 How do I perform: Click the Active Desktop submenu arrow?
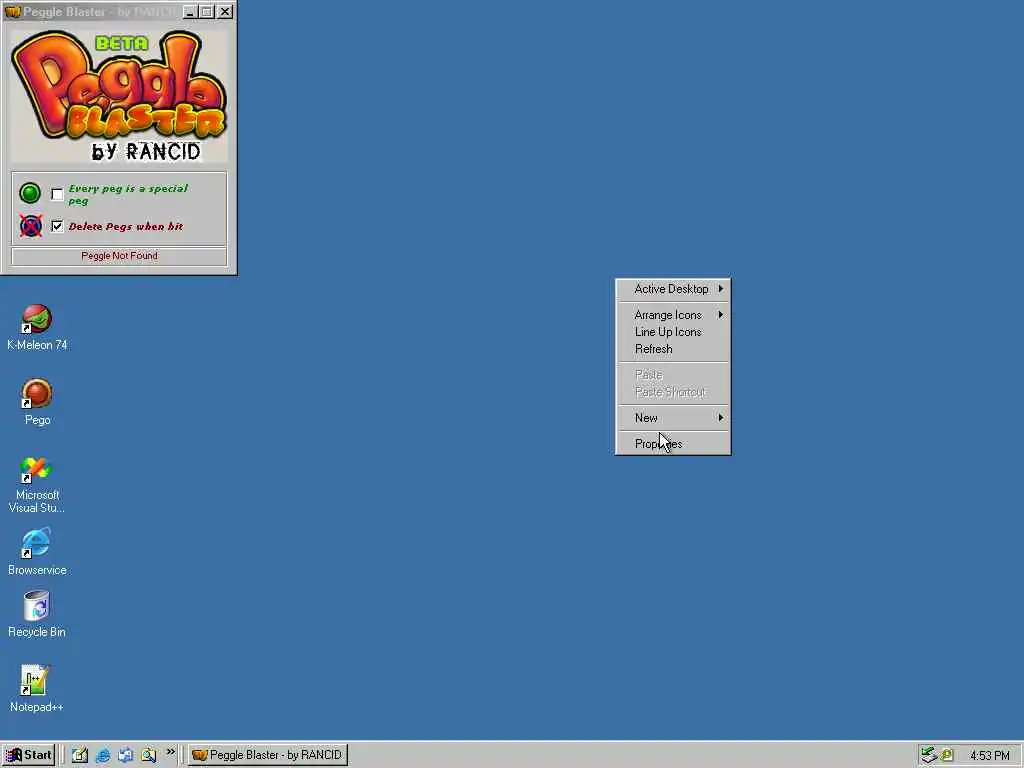pos(721,289)
